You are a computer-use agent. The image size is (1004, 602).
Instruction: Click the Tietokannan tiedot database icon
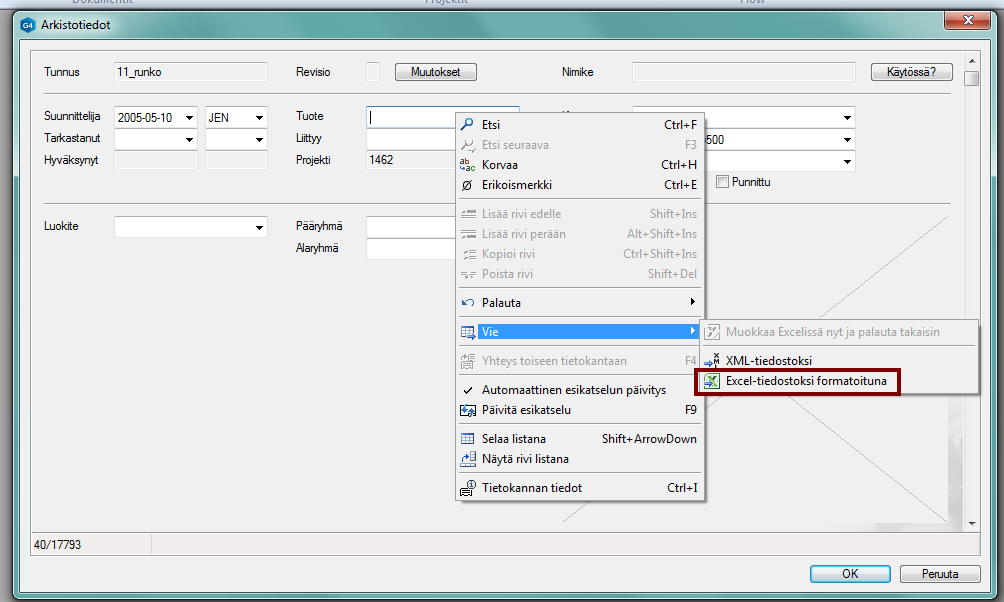(x=467, y=488)
